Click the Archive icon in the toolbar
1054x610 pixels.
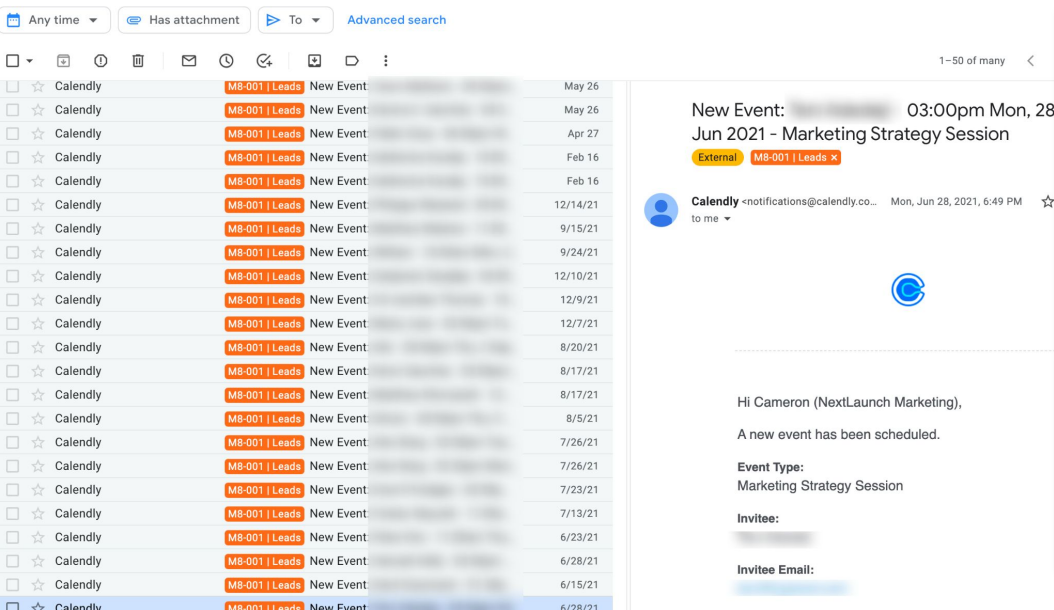coord(63,61)
